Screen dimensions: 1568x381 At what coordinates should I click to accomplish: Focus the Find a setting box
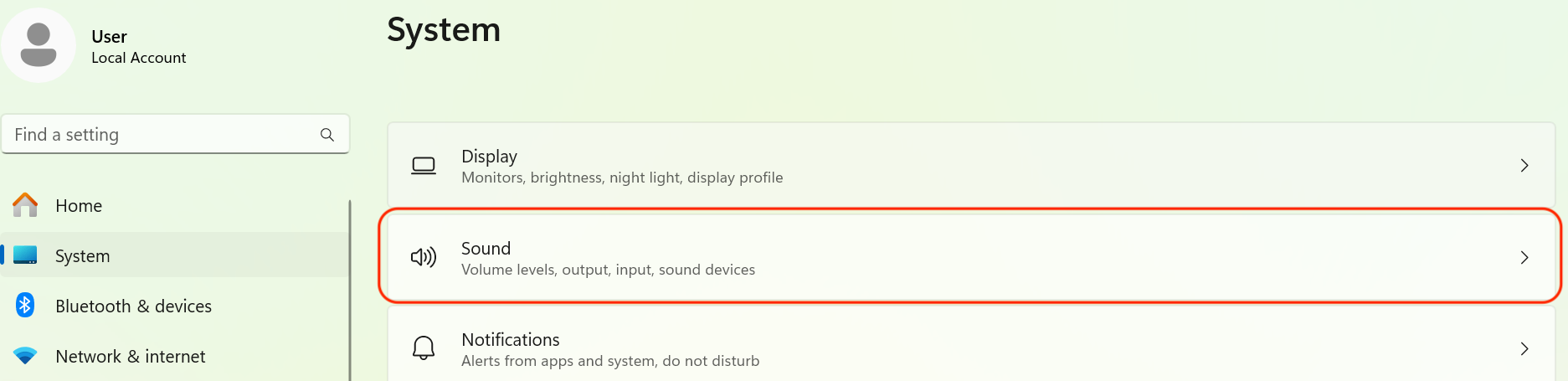(176, 134)
